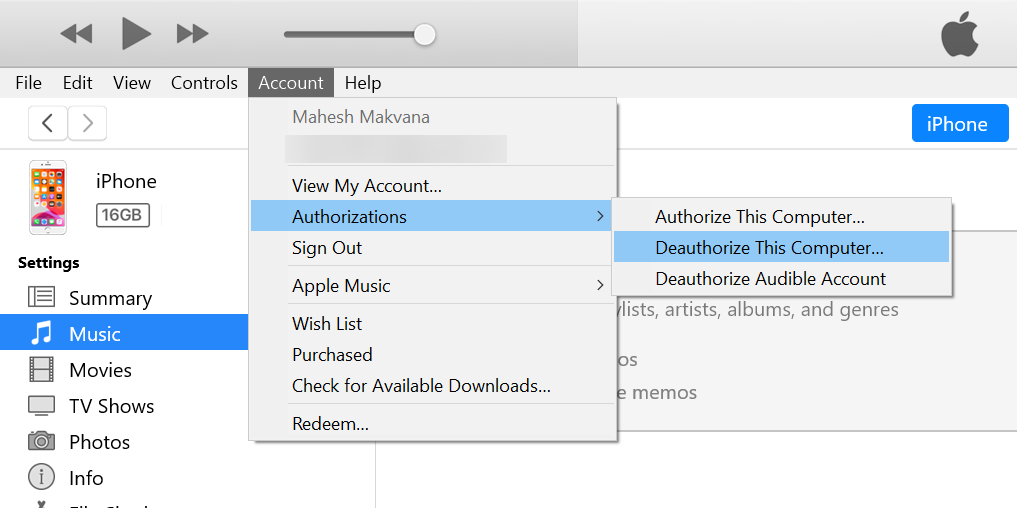The height and width of the screenshot is (508, 1017).
Task: Click the Movies film icon in sidebar
Action: point(42,369)
